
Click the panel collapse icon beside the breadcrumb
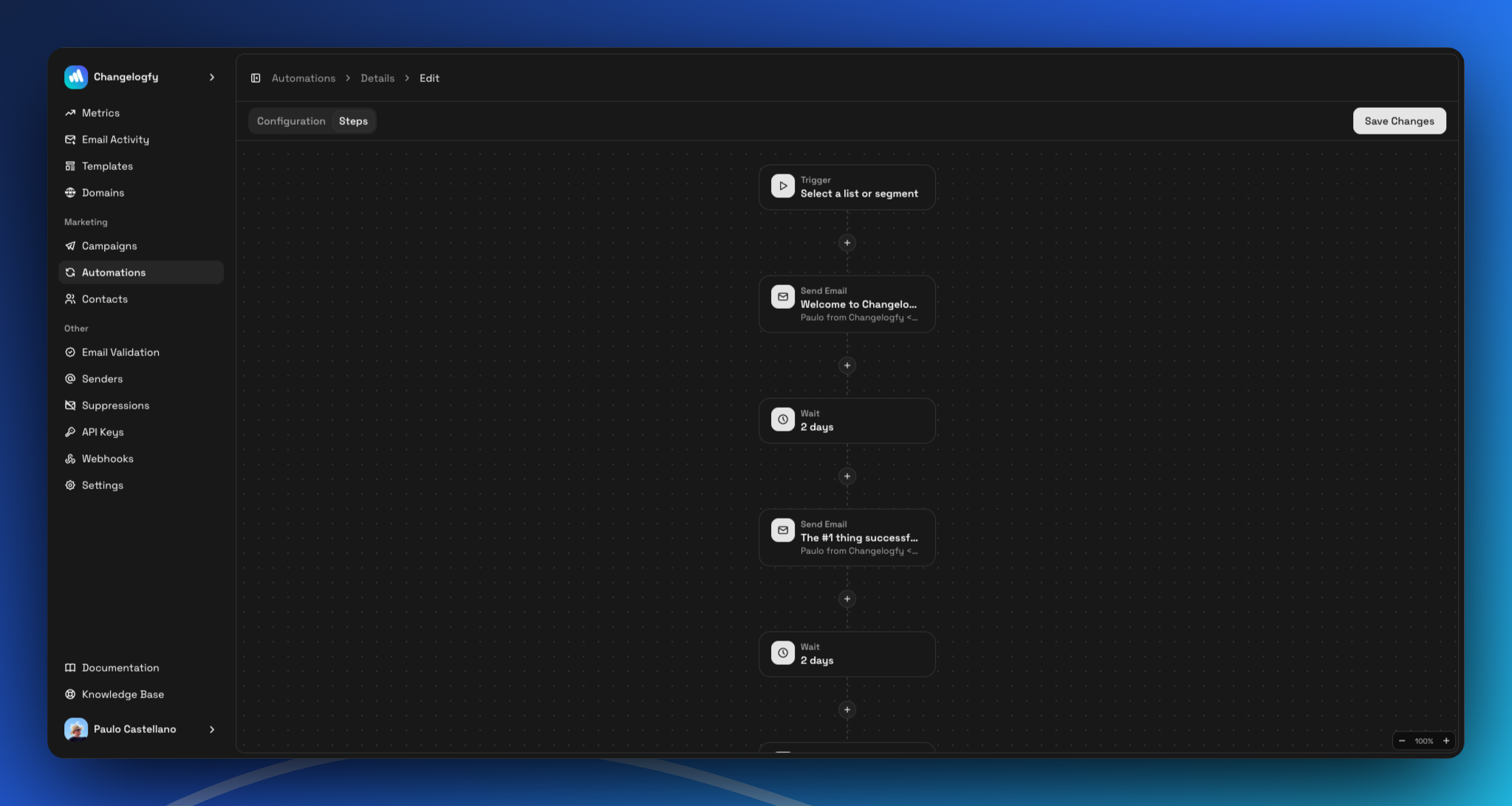(x=256, y=78)
